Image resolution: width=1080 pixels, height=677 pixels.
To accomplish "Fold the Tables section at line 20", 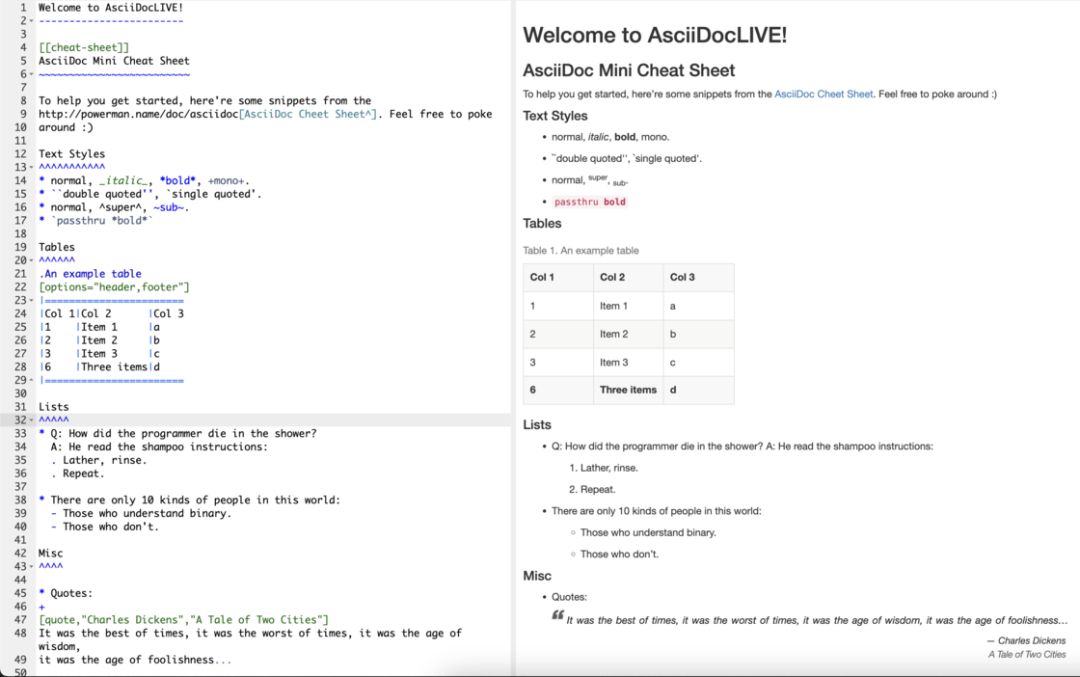I will (x=32, y=260).
